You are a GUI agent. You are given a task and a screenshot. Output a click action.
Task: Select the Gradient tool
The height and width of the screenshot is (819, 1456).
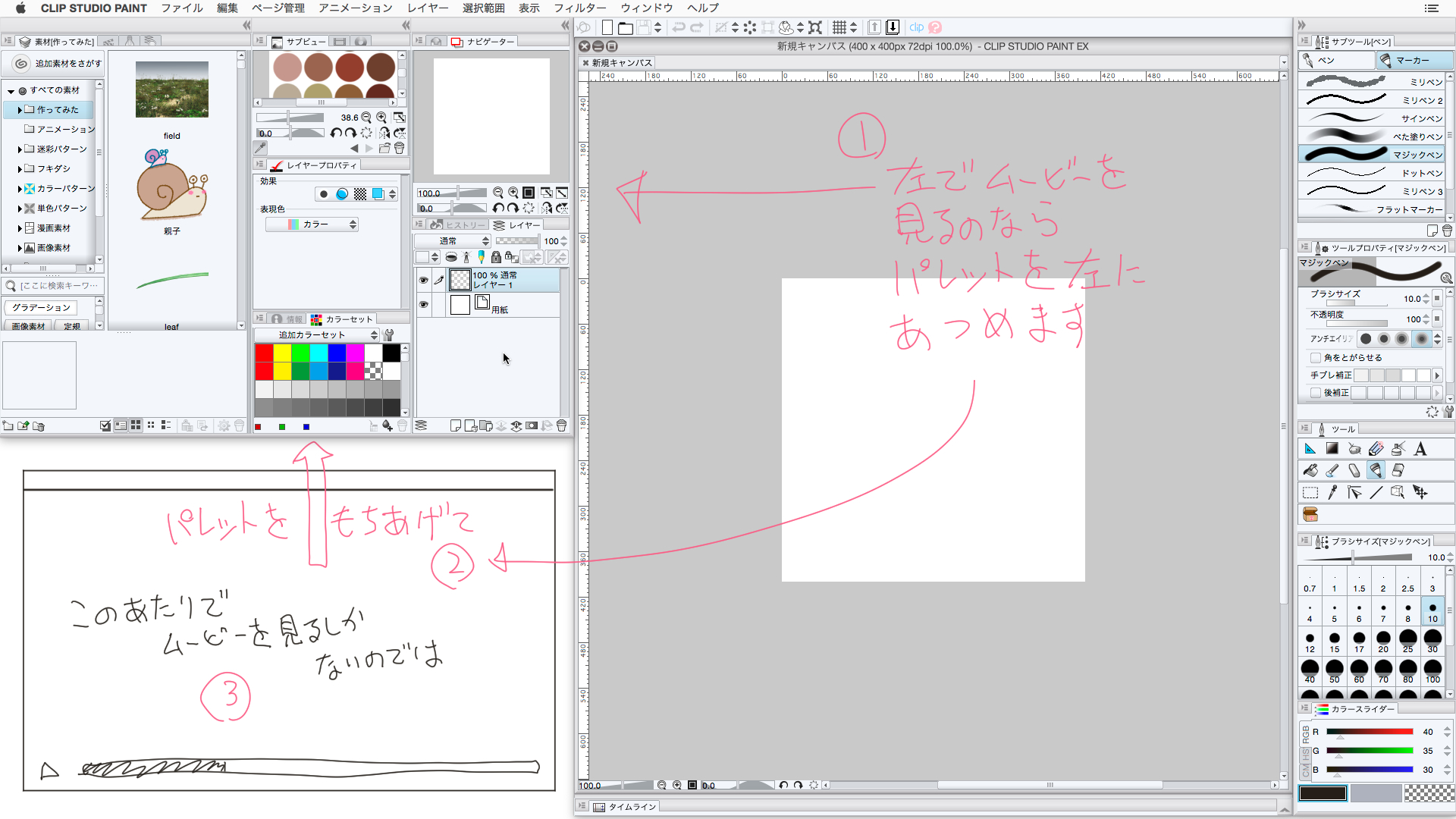(x=1332, y=449)
